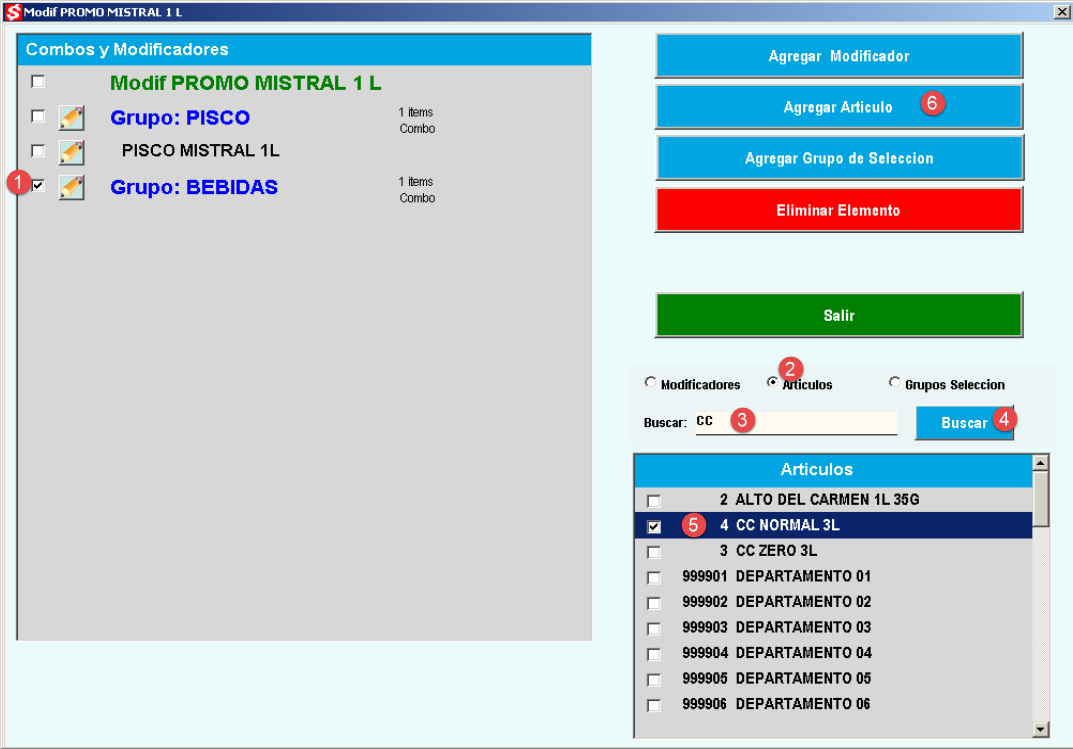
Task: Uncheck the CC NORMAL 3L article checkbox
Action: (x=654, y=527)
